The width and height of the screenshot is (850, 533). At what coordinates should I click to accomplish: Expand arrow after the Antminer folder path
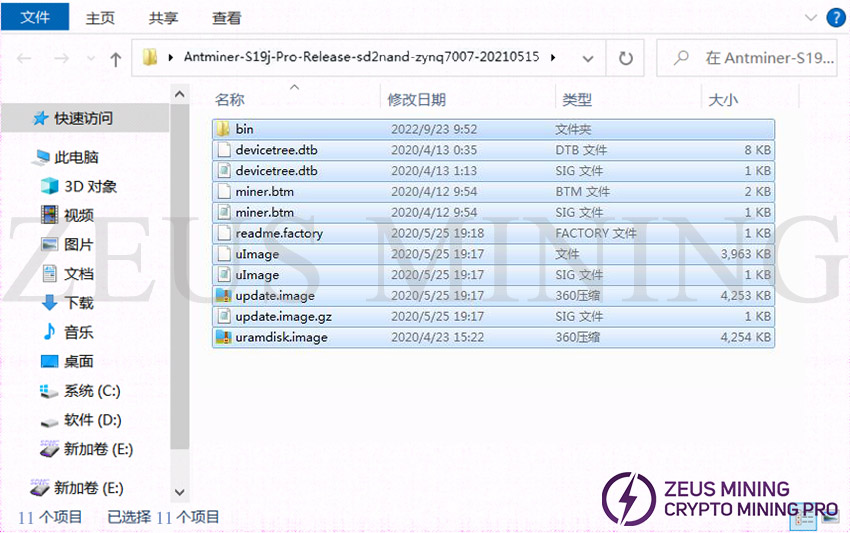tap(553, 57)
